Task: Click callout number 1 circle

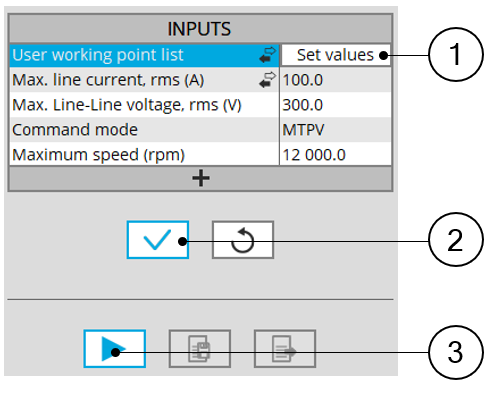Action: pyautogui.click(x=455, y=55)
